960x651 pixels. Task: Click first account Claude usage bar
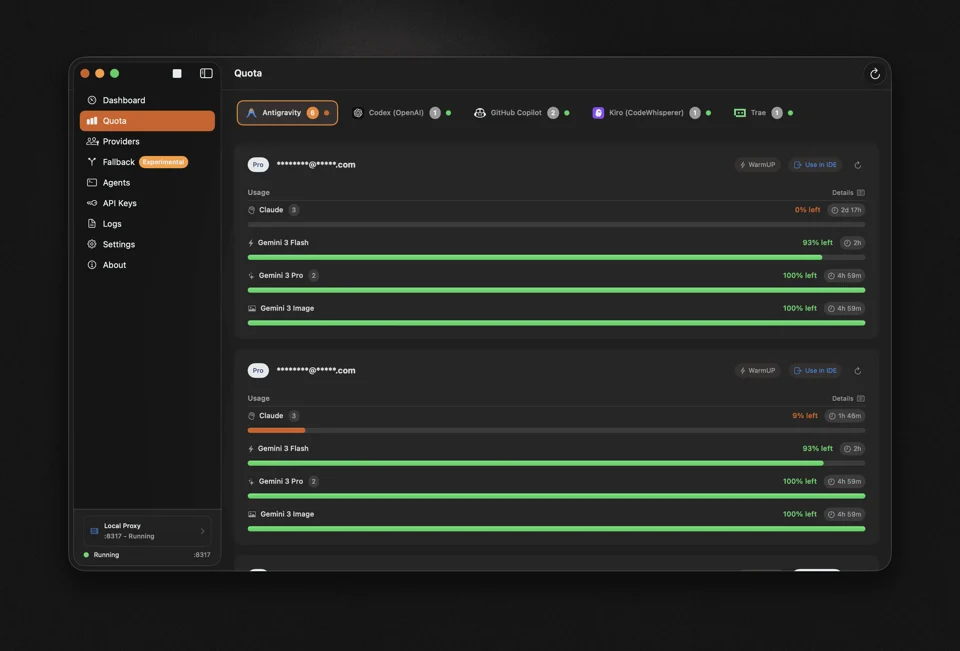(556, 225)
